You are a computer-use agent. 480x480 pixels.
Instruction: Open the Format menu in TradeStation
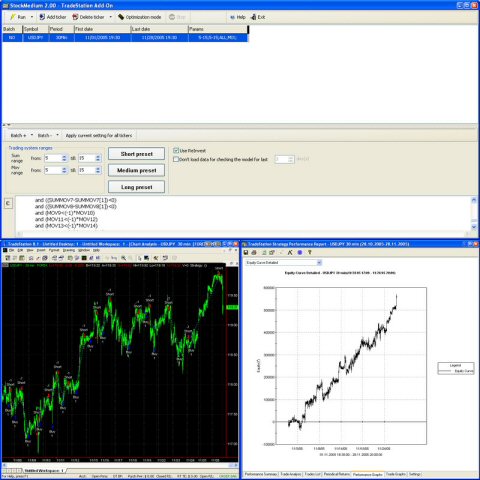(x=54, y=250)
